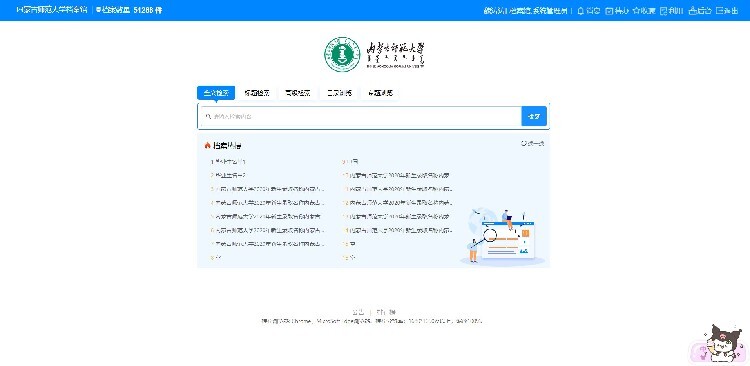Click the second footer link

click(386, 312)
